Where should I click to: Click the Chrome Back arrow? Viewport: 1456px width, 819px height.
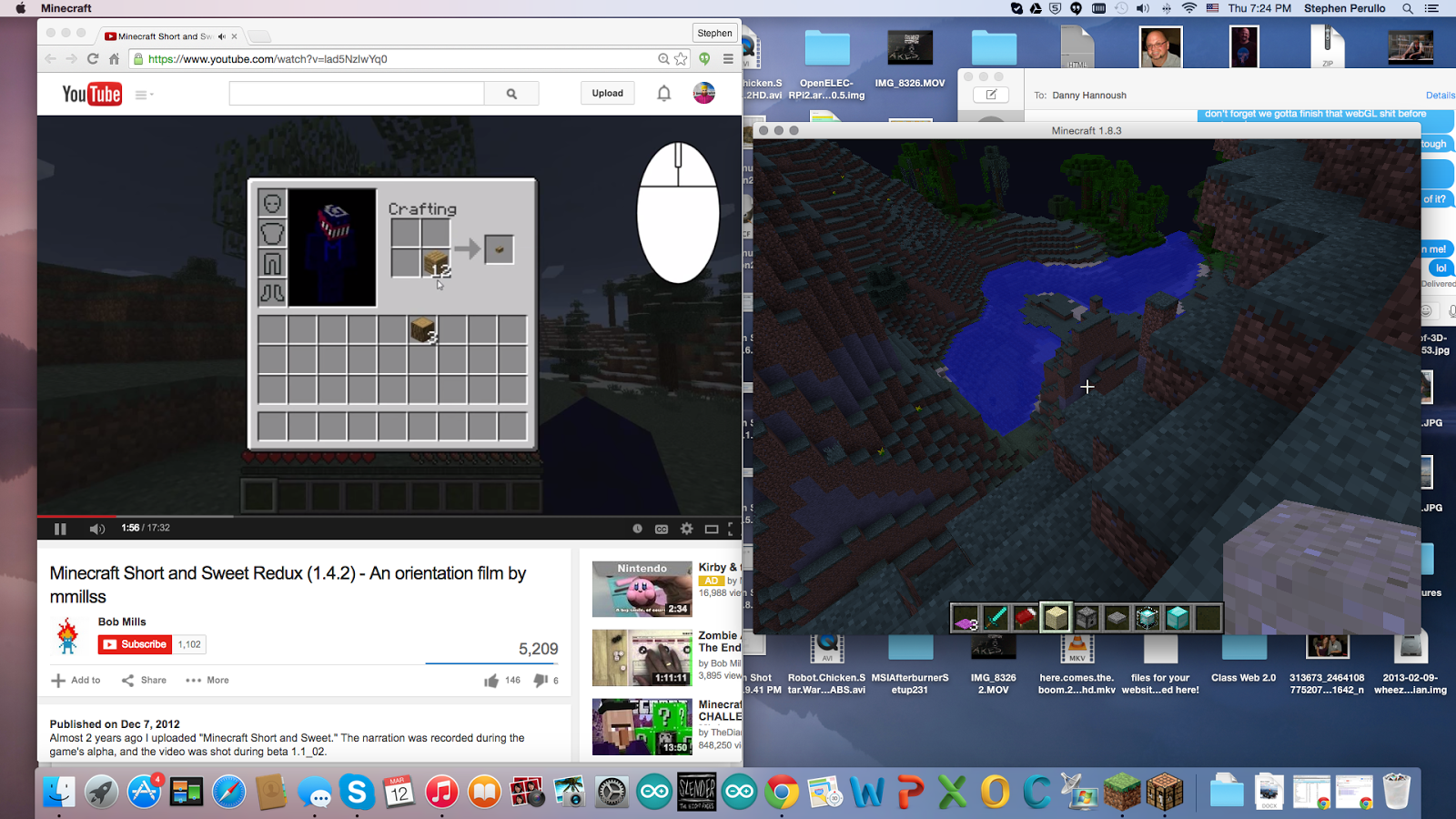point(51,59)
